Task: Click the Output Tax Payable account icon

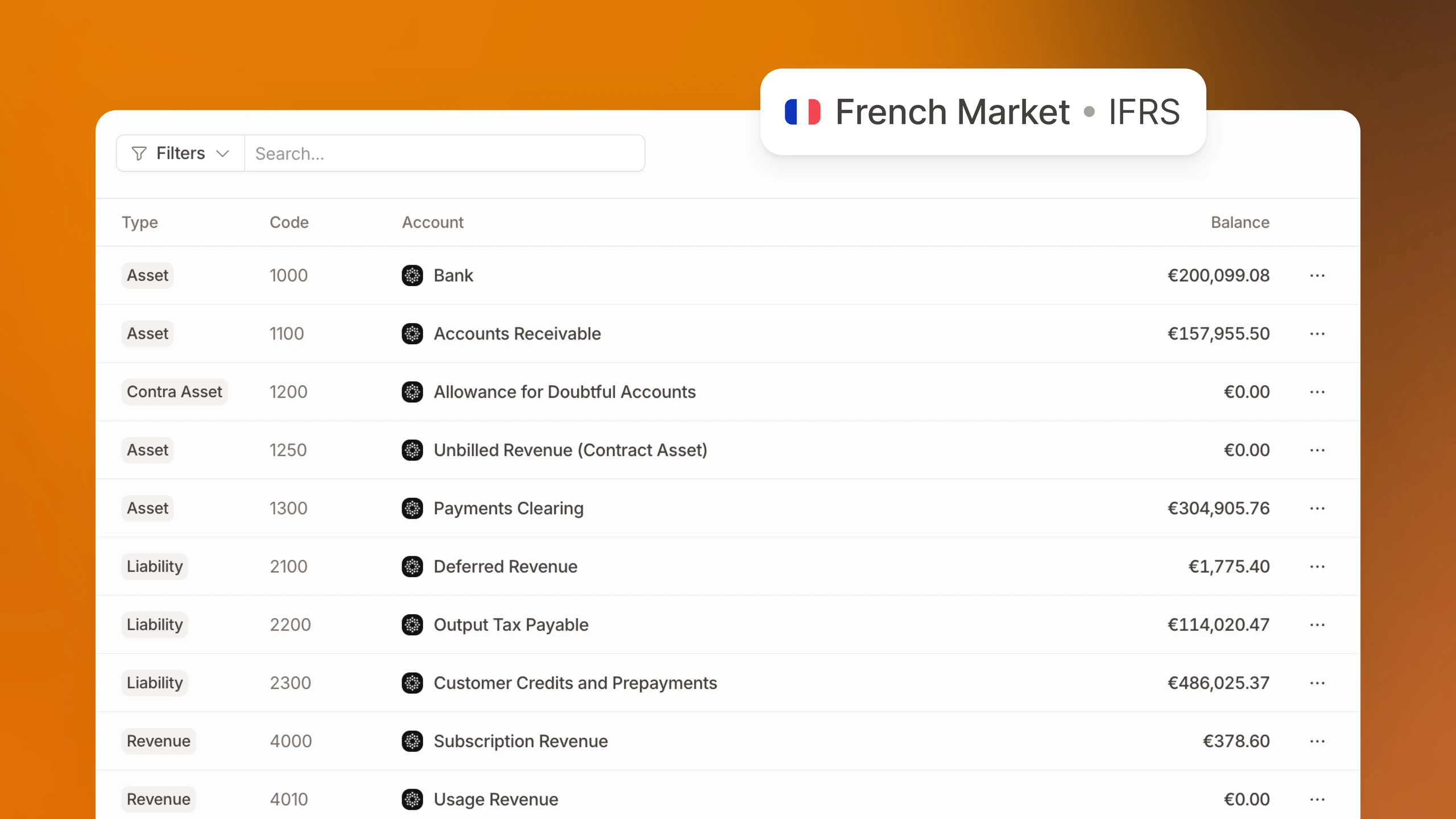Action: click(x=412, y=625)
